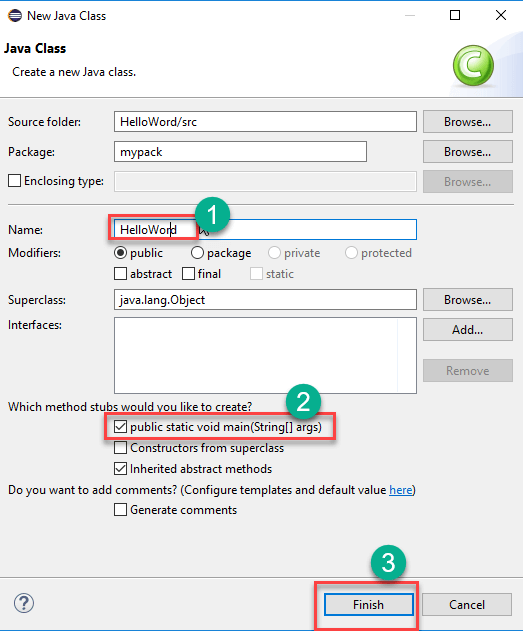The width and height of the screenshot is (523, 631).
Task: Click the help question mark icon
Action: point(24,603)
